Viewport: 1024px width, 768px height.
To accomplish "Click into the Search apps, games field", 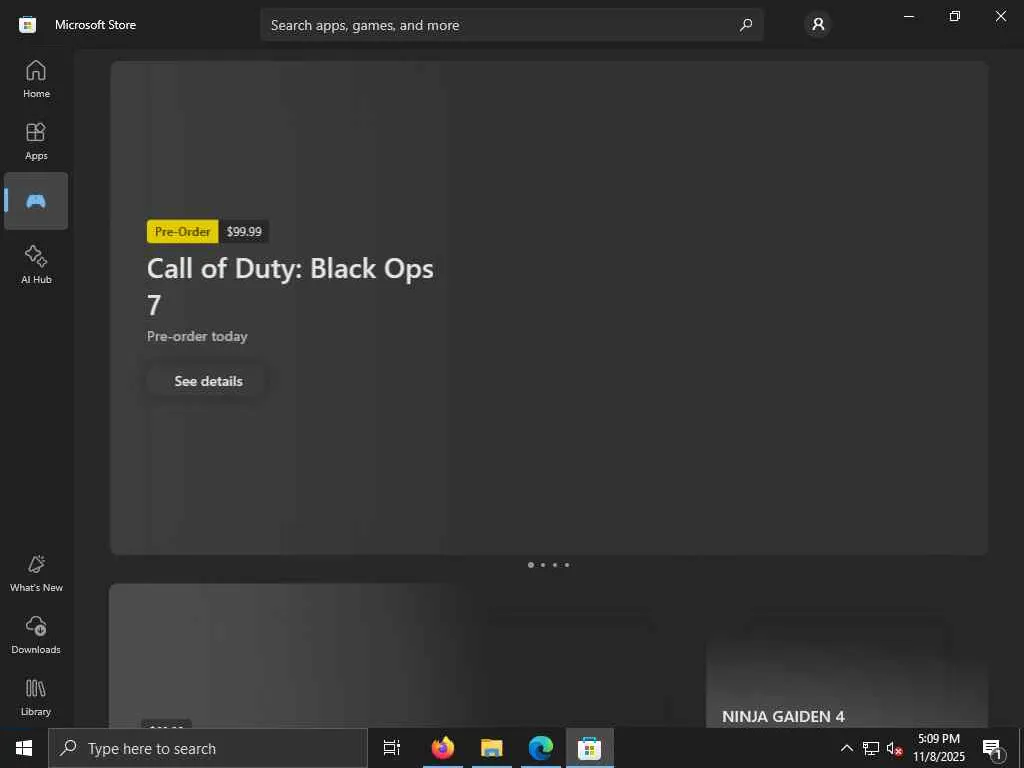I will coord(512,25).
